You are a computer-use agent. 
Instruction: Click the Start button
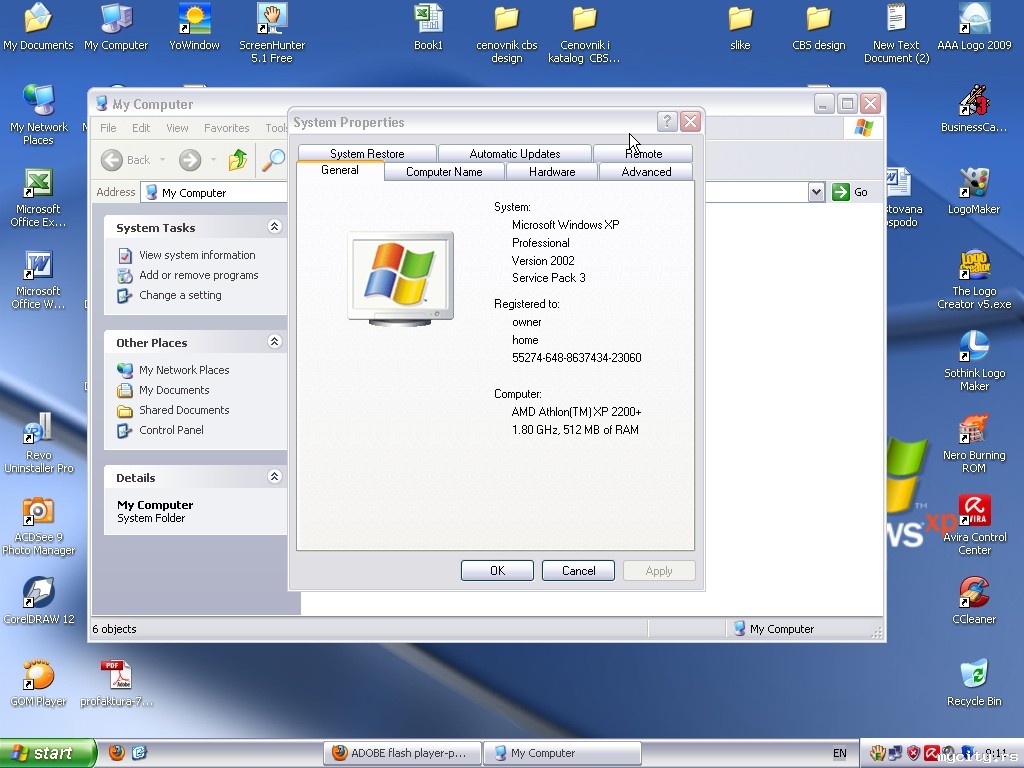[x=47, y=753]
